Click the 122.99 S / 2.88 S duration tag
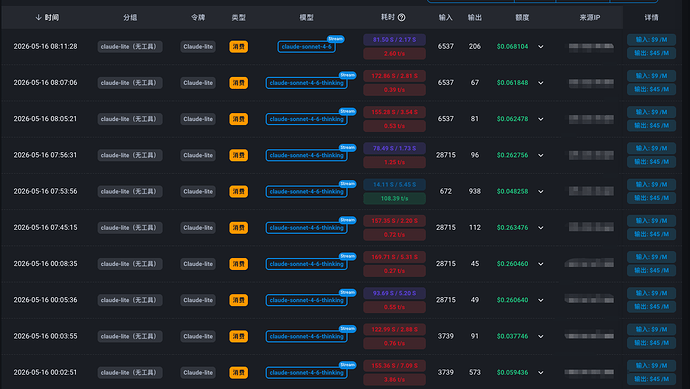The image size is (690, 389). pos(394,329)
